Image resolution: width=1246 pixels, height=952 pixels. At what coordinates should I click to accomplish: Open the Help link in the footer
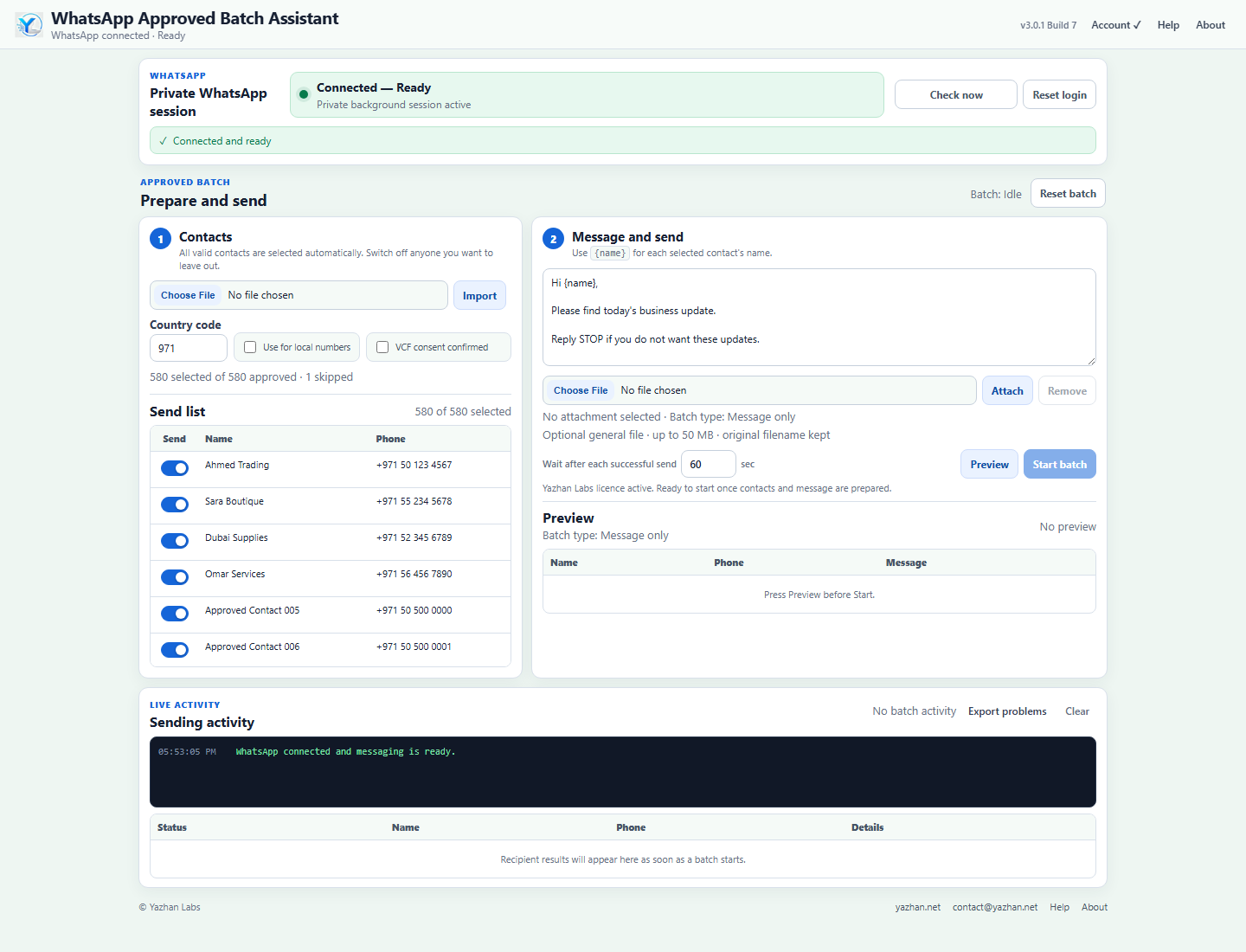click(1059, 907)
